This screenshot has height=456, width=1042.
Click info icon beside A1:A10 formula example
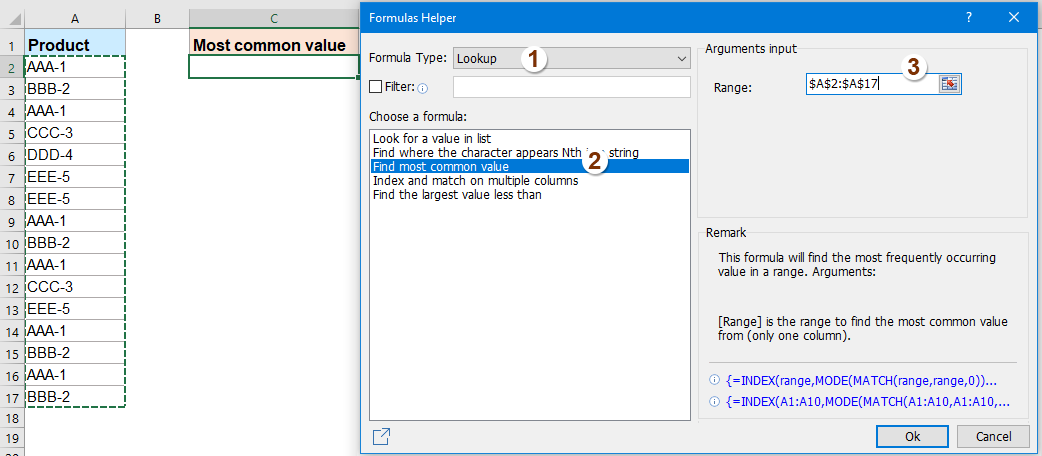tap(714, 401)
